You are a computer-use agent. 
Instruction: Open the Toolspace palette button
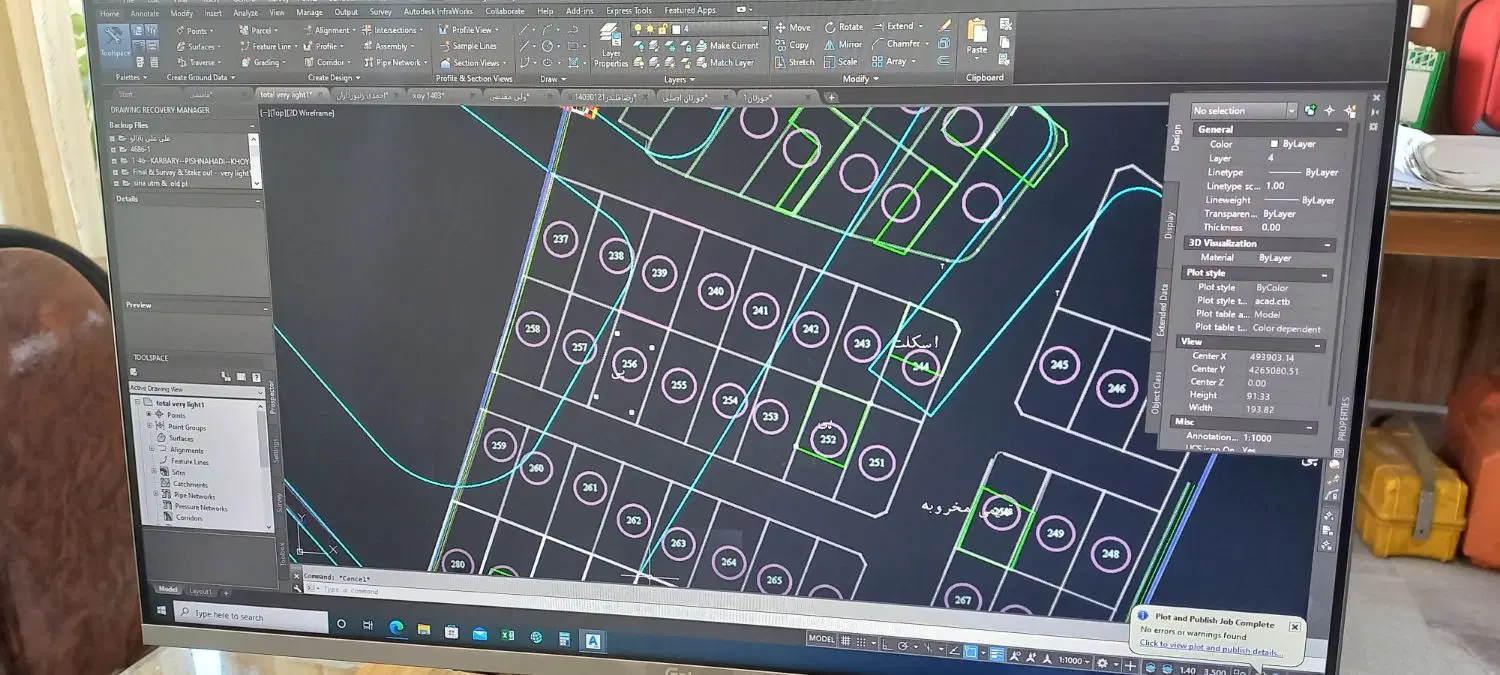(116, 45)
